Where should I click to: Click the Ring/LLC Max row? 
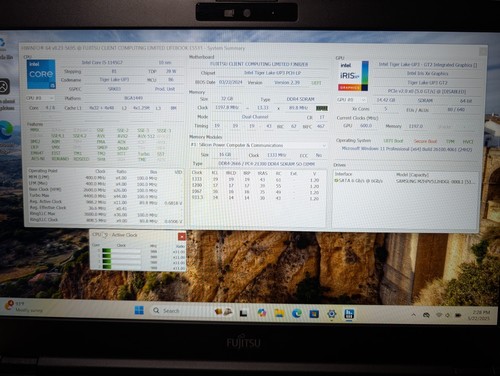pos(105,214)
